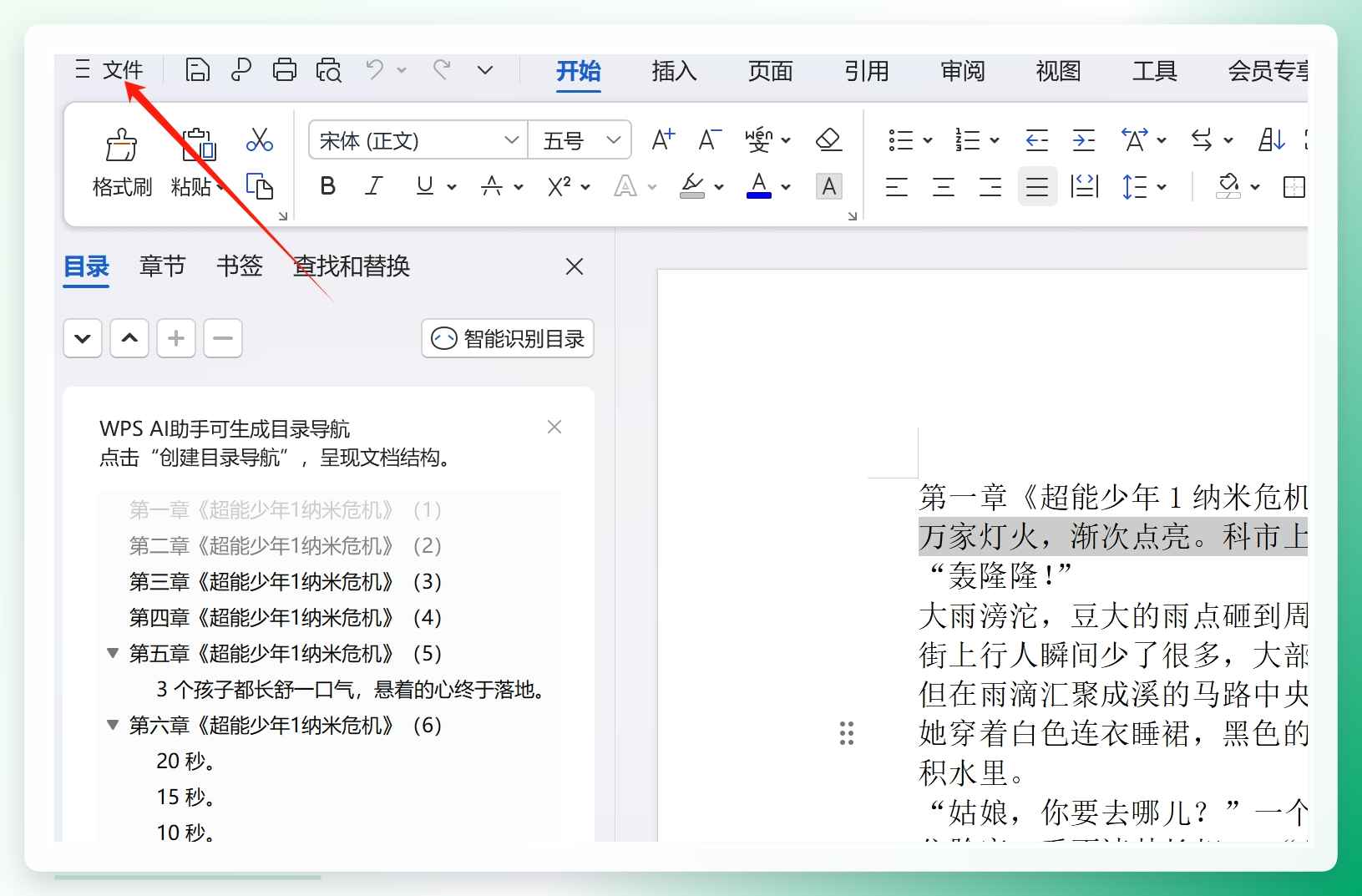Viewport: 1362px width, 896px height.
Task: Toggle Strikethrough formatting
Action: (x=492, y=186)
